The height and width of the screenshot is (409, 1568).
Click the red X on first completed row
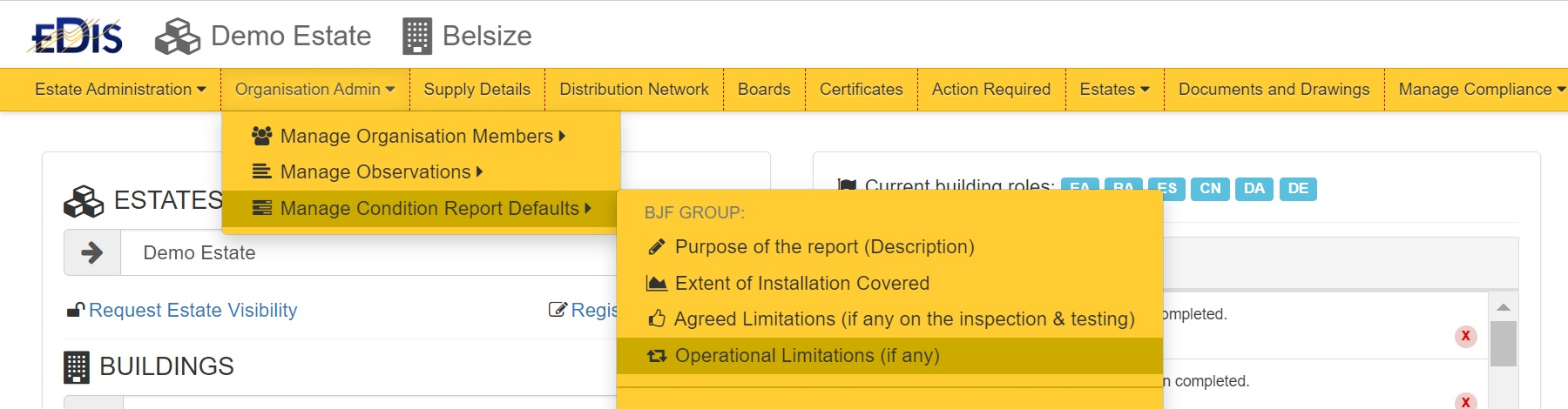point(1465,336)
